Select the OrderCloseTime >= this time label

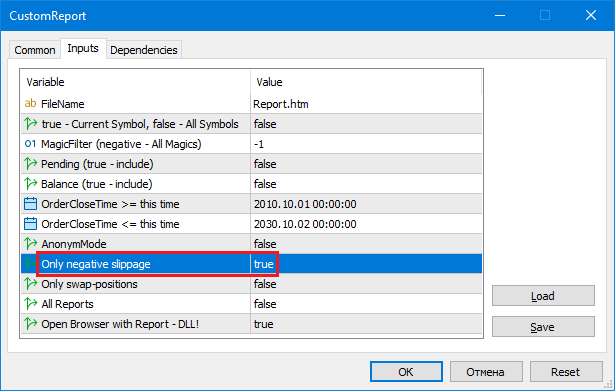pyautogui.click(x=110, y=204)
